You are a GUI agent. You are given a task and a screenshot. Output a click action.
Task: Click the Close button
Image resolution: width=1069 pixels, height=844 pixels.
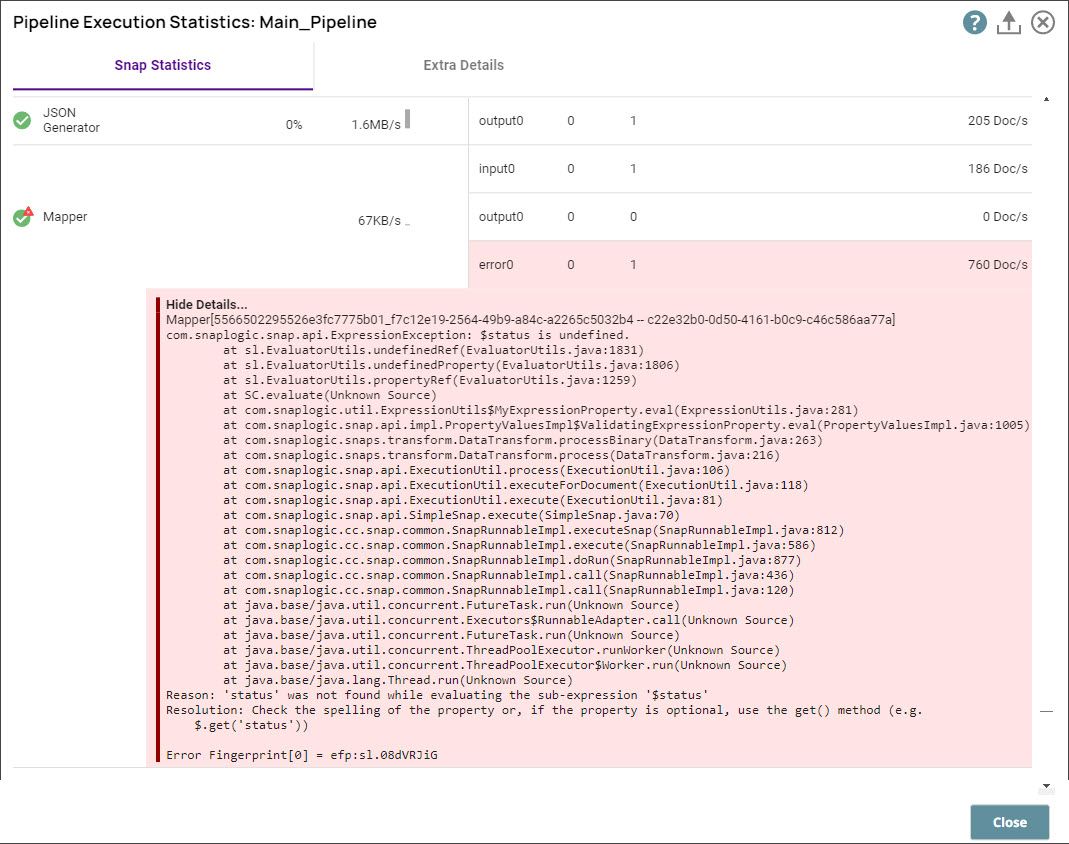1009,822
